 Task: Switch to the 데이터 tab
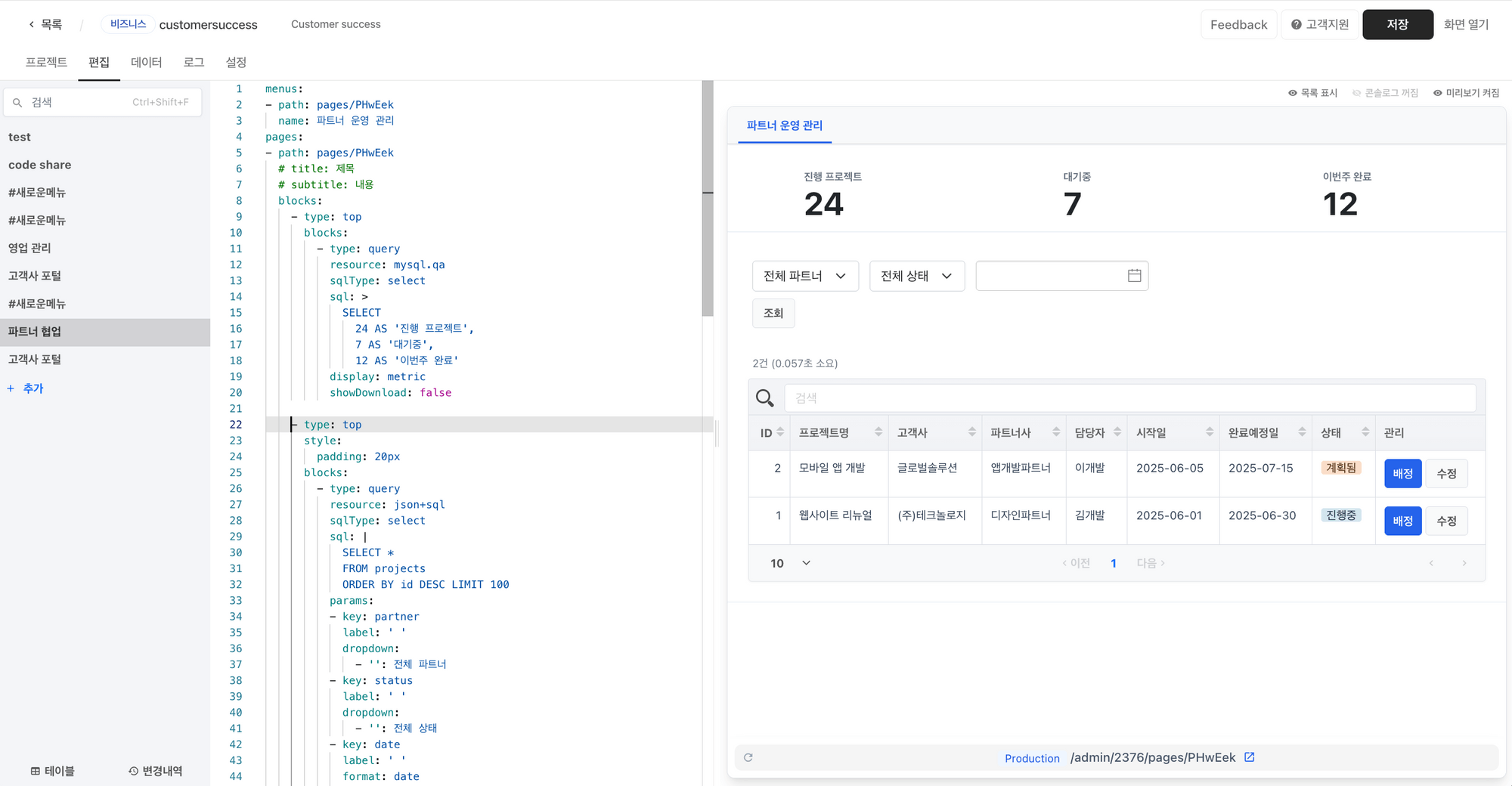click(x=146, y=62)
